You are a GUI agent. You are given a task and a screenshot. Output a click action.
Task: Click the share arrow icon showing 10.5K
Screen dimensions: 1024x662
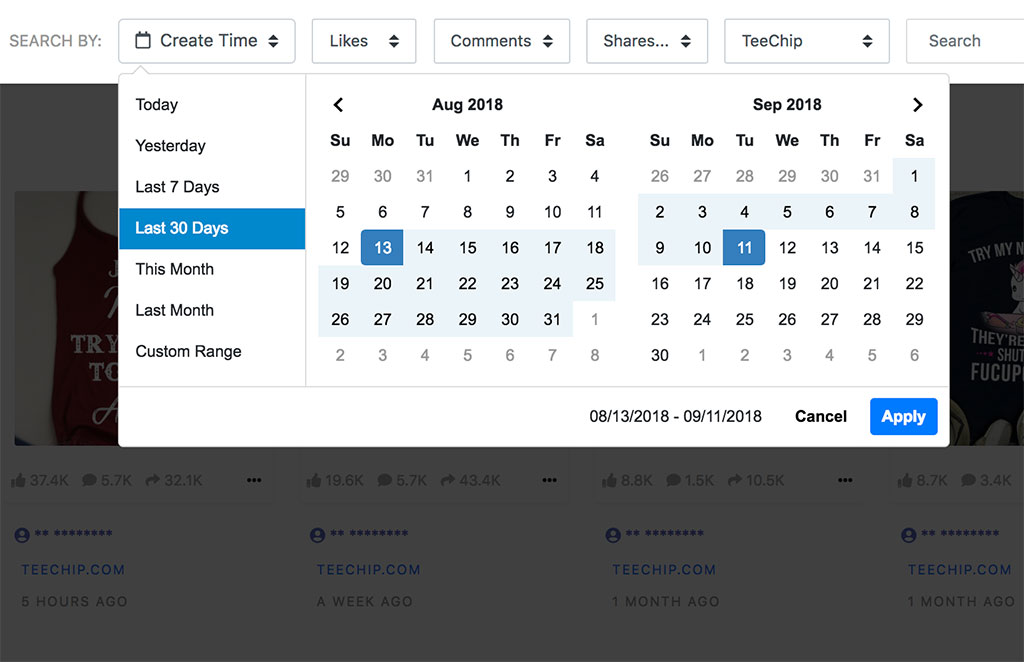click(735, 481)
